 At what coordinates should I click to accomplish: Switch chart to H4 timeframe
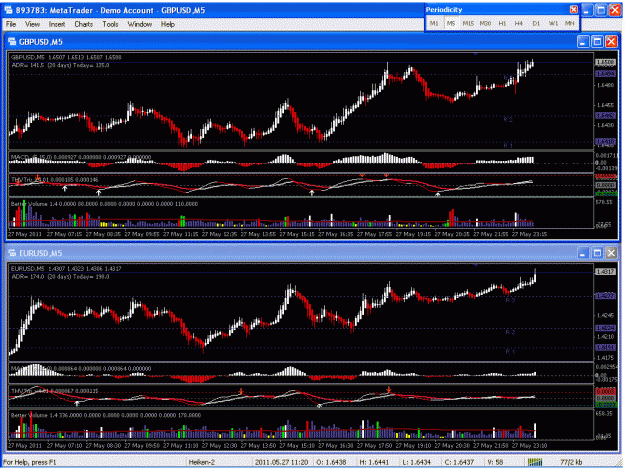point(519,24)
